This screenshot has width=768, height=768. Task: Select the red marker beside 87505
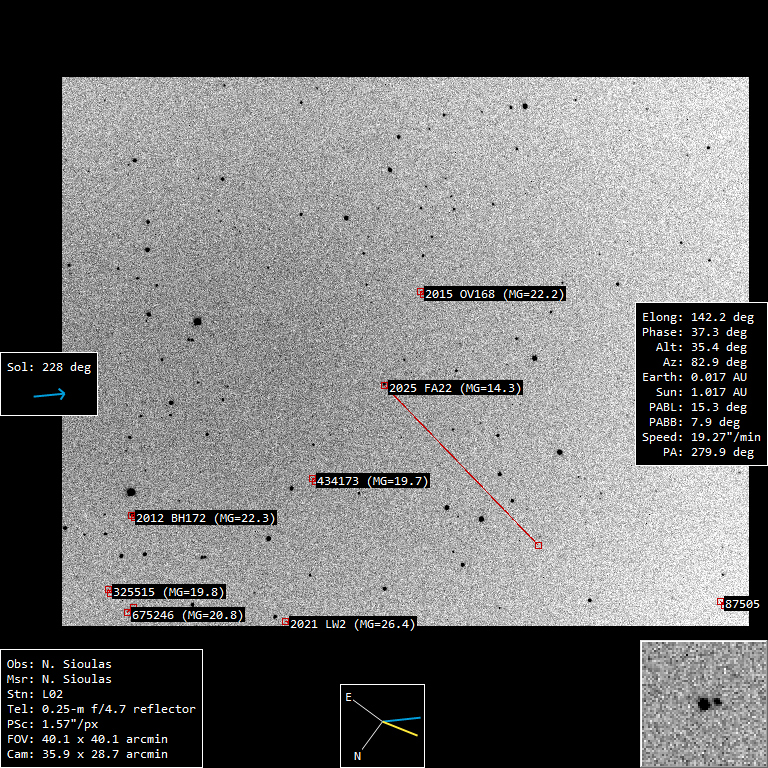pos(720,602)
